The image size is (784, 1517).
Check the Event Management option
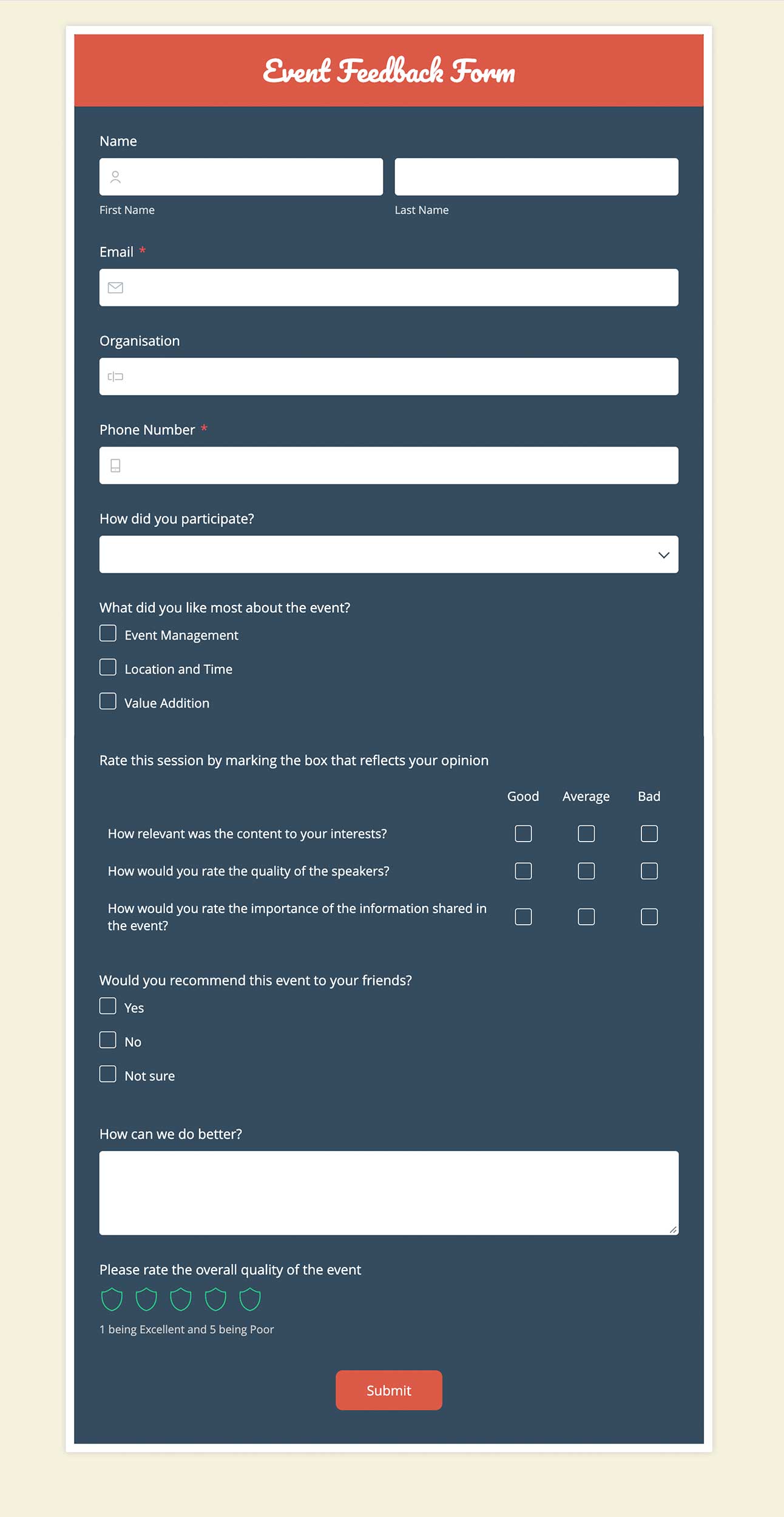click(108, 633)
